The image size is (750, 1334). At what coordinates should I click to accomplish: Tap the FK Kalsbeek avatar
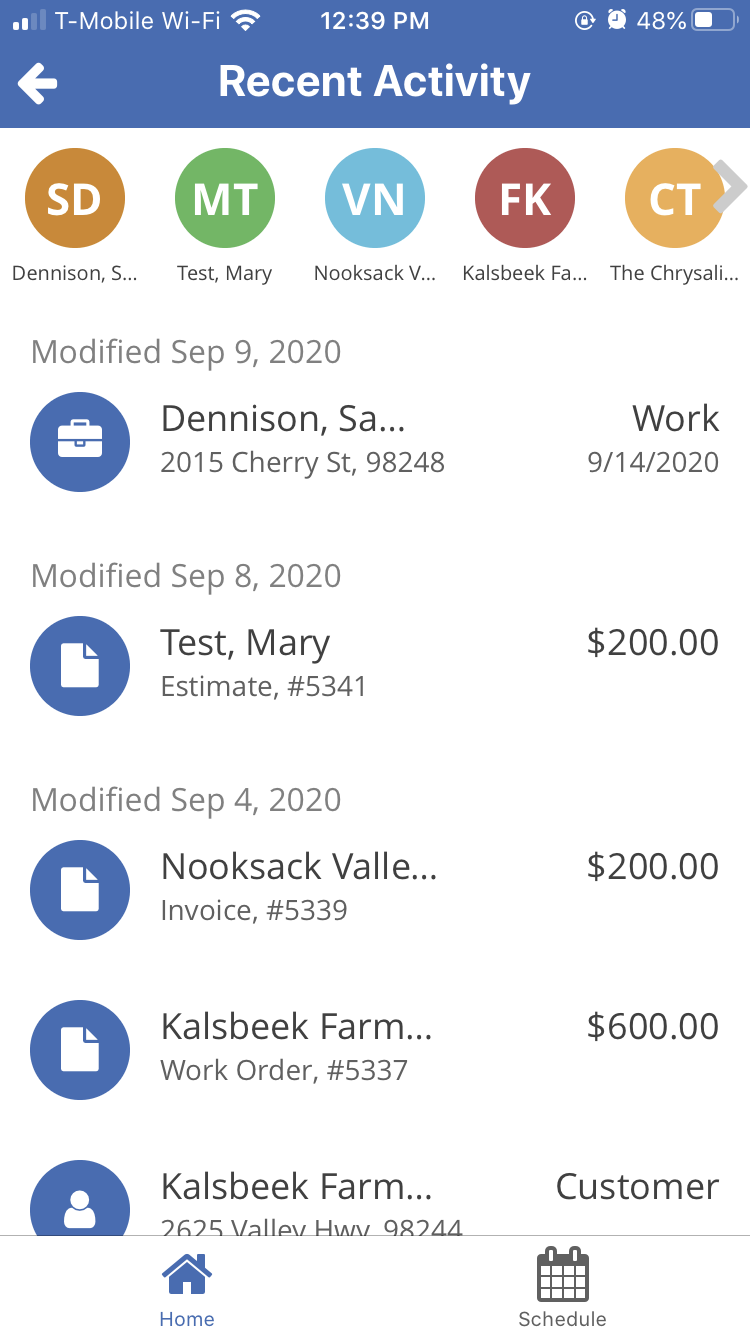pos(524,199)
